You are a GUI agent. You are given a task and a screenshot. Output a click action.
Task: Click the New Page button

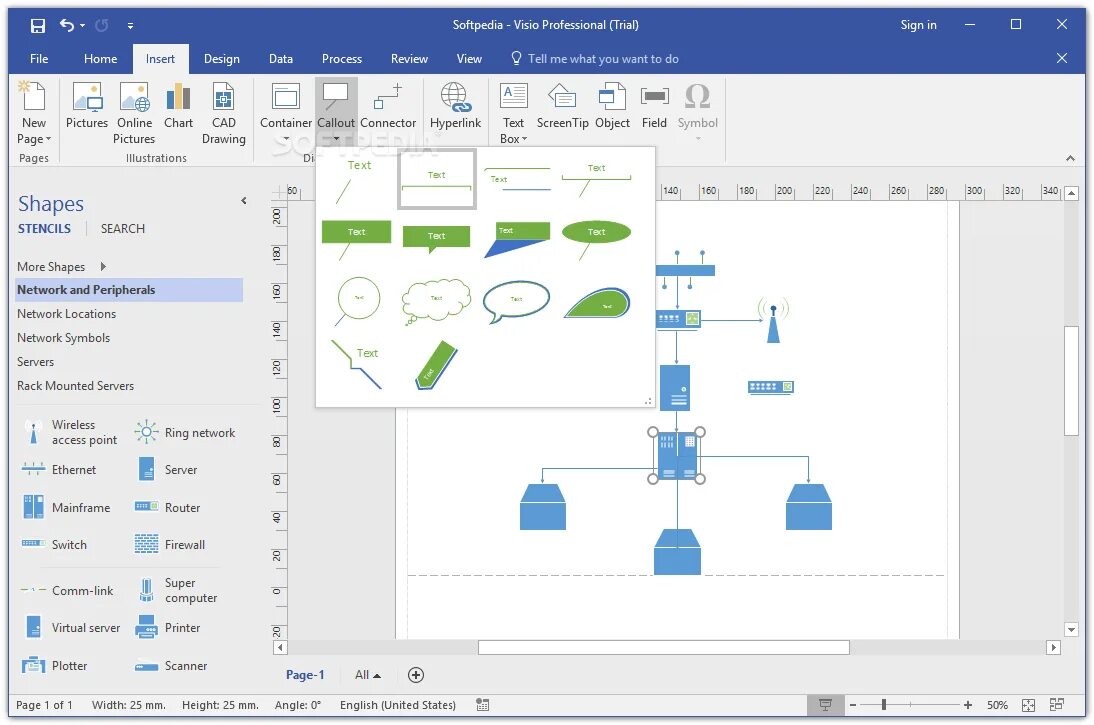pos(33,112)
